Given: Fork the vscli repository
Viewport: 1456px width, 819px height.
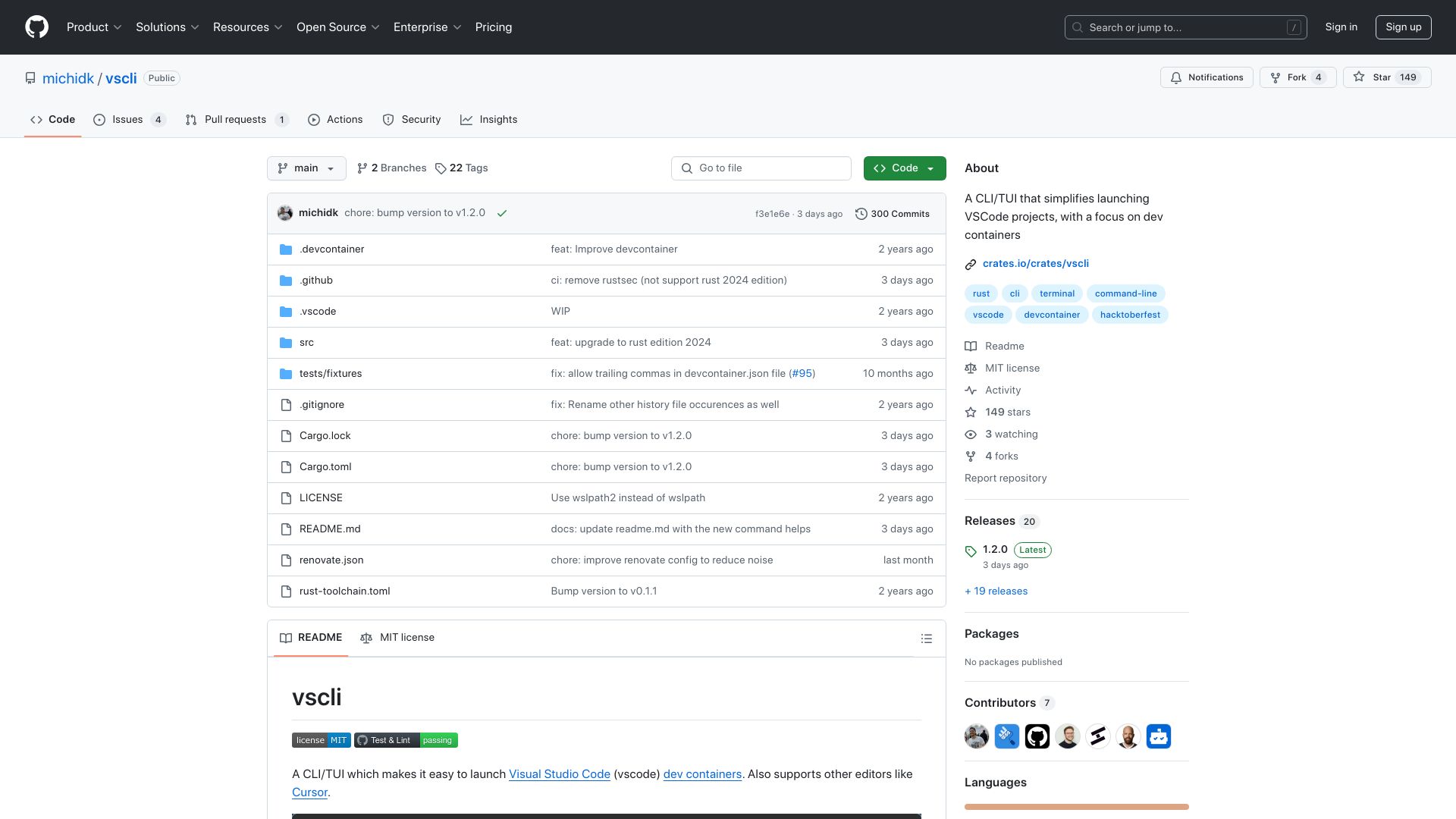Looking at the screenshot, I should (1298, 77).
